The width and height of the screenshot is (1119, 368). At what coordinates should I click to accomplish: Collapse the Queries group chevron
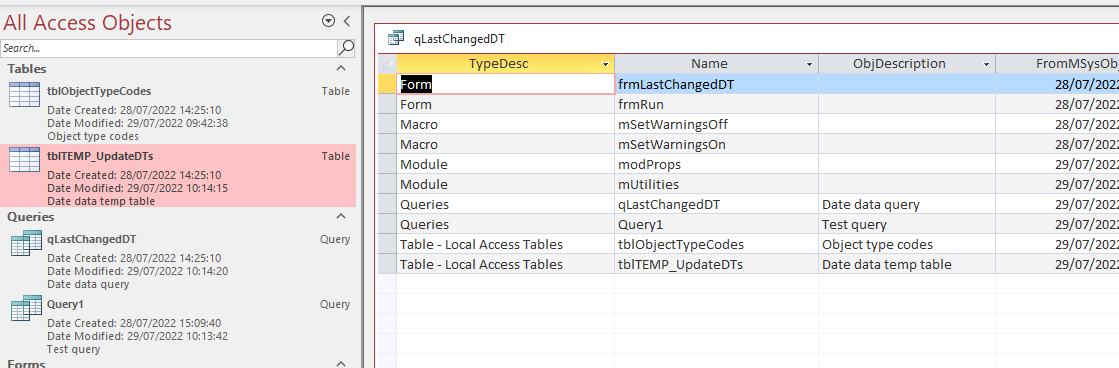[x=341, y=216]
